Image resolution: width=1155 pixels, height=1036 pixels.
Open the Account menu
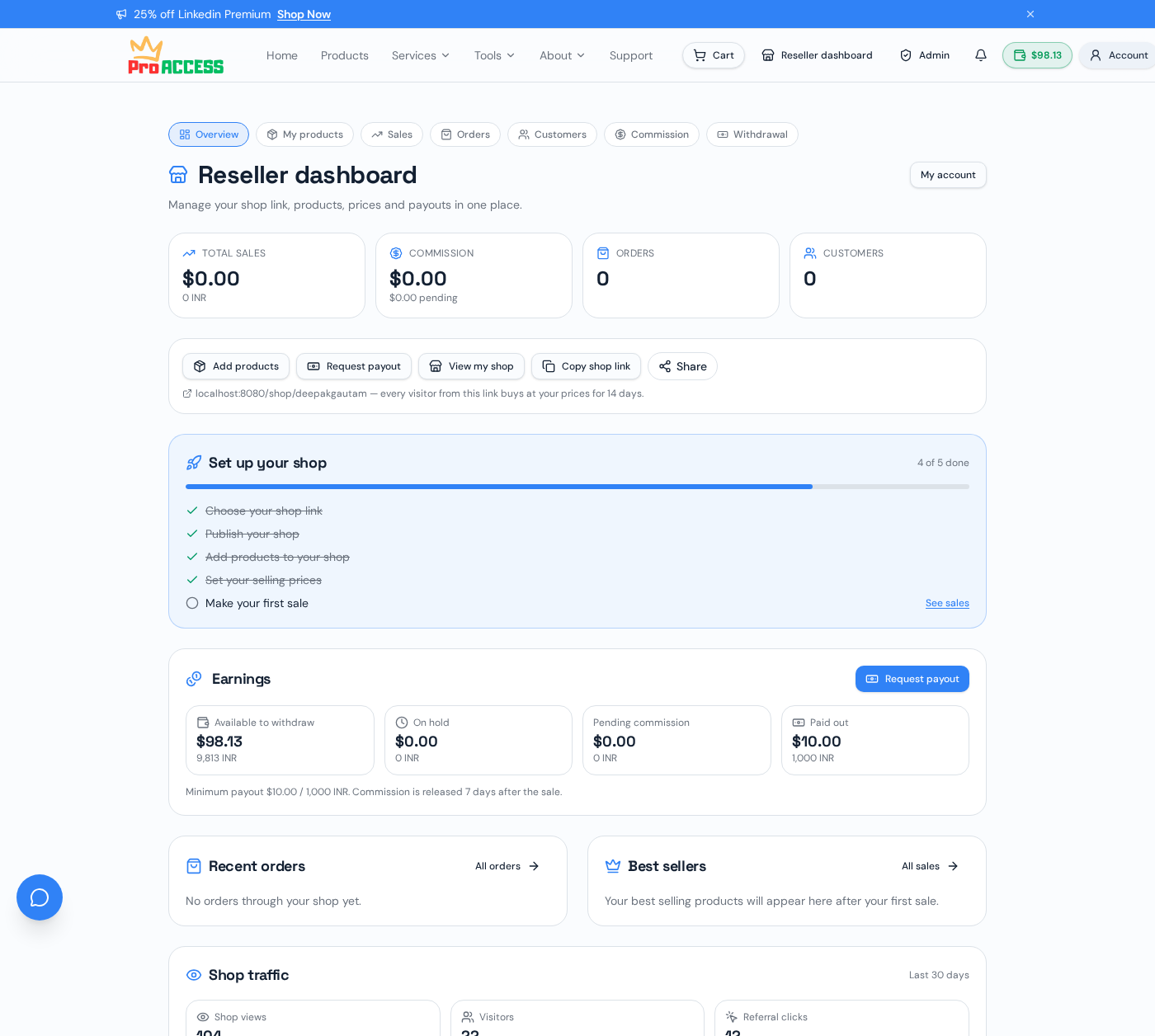pos(1118,55)
